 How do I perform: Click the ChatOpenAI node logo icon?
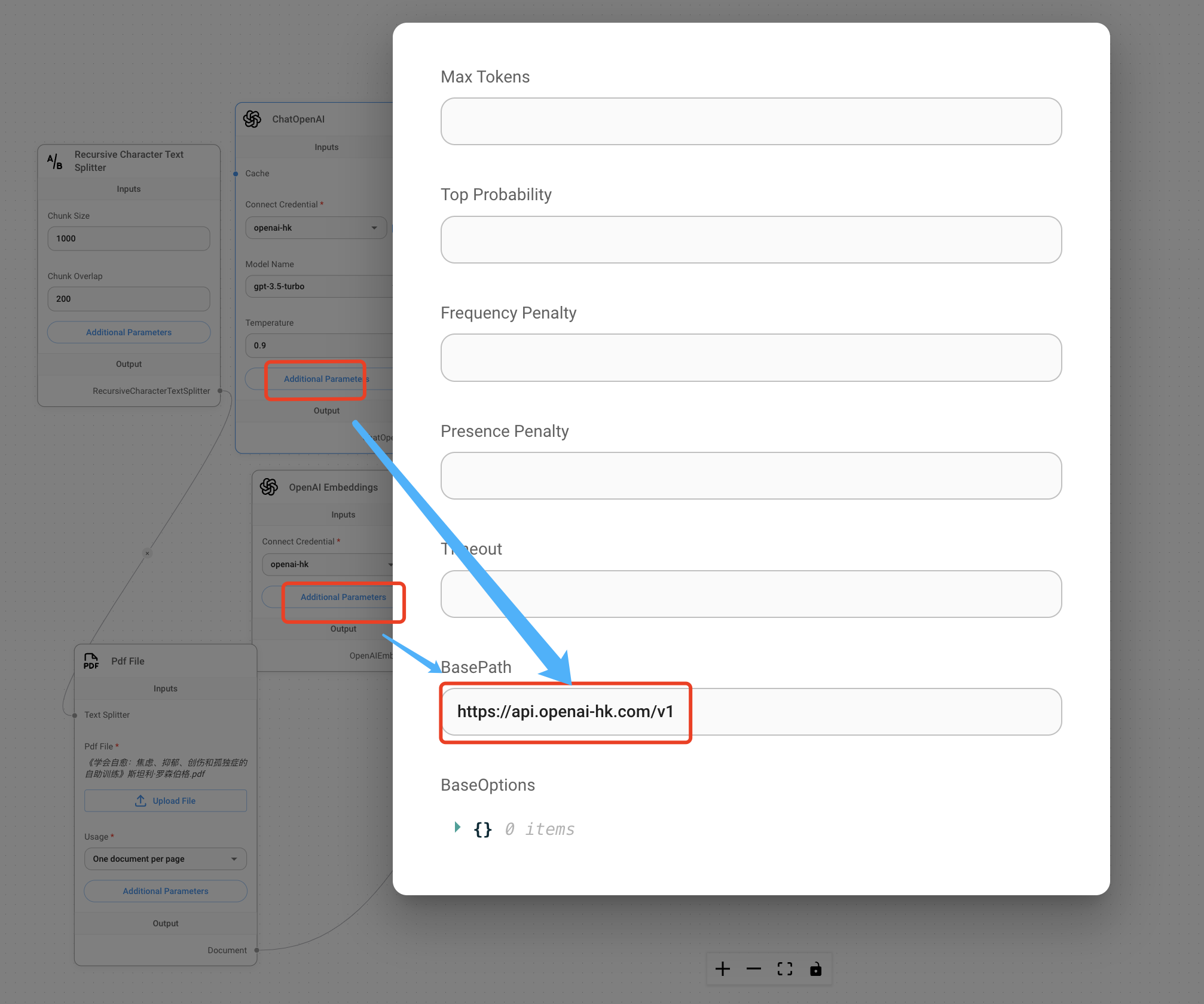click(252, 119)
